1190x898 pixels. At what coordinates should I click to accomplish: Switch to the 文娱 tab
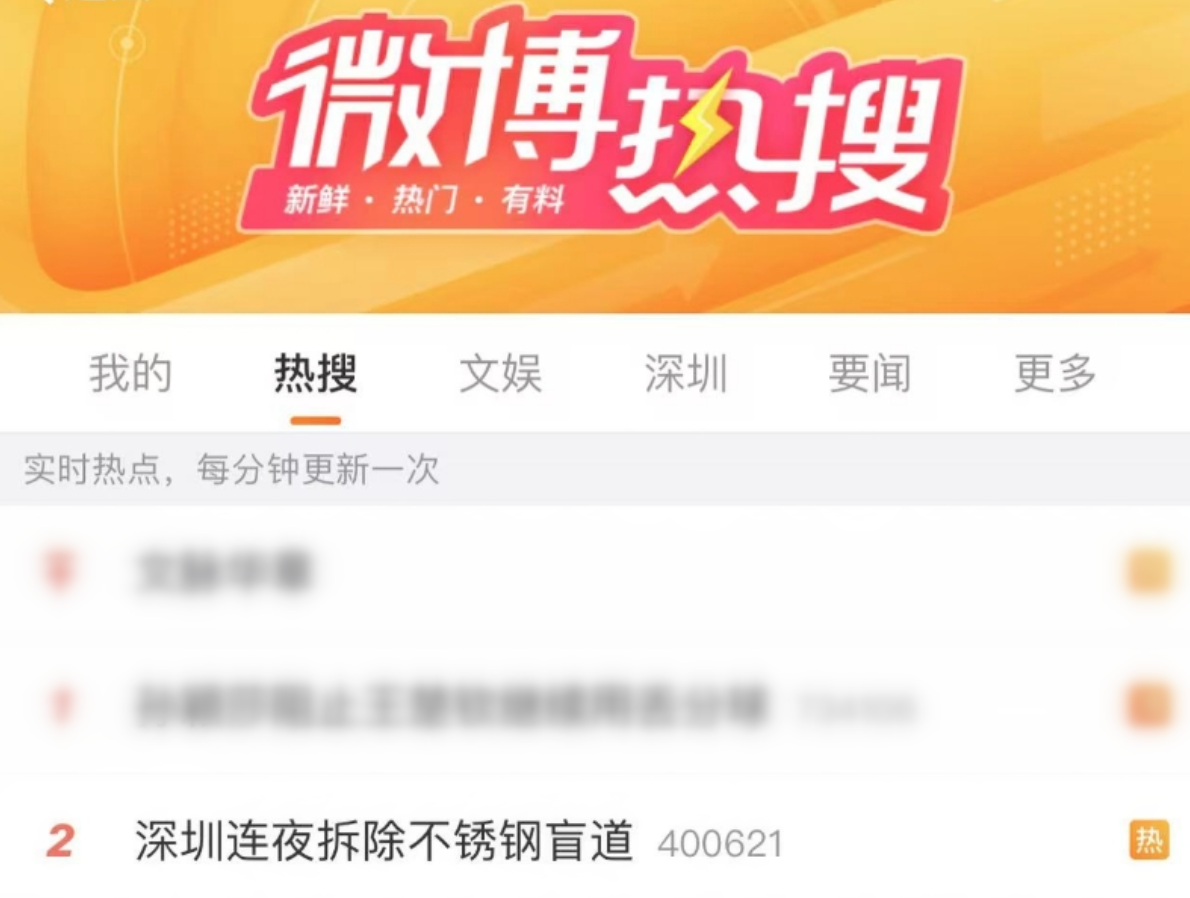pos(501,373)
